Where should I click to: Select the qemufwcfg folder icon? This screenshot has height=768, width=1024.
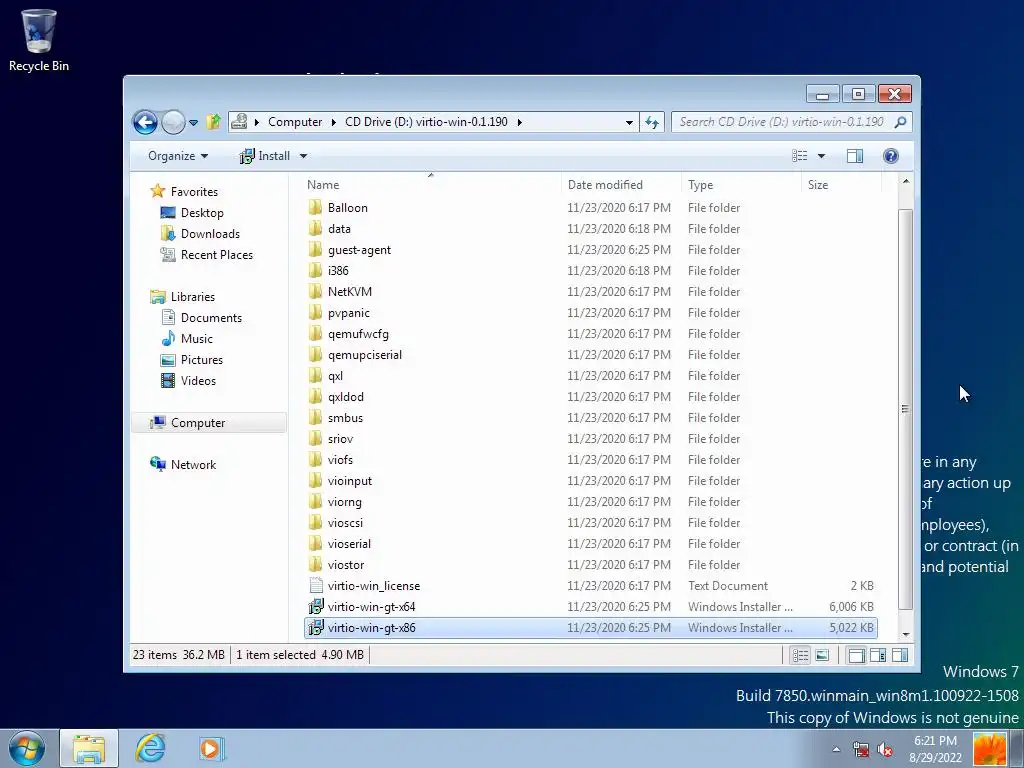tap(315, 334)
